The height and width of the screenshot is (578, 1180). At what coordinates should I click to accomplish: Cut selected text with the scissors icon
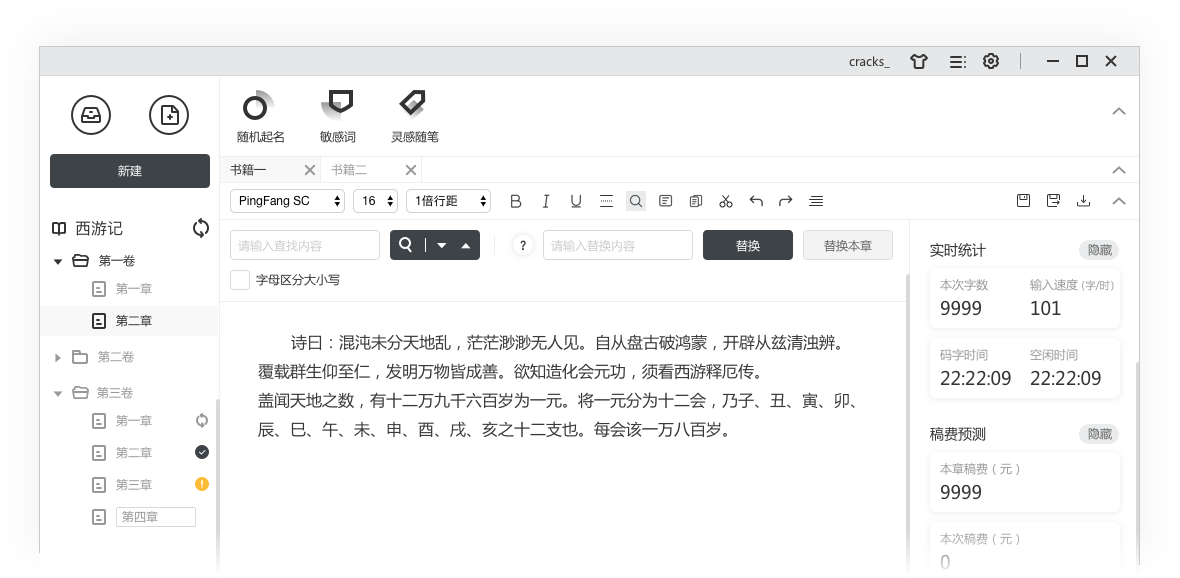coord(726,200)
